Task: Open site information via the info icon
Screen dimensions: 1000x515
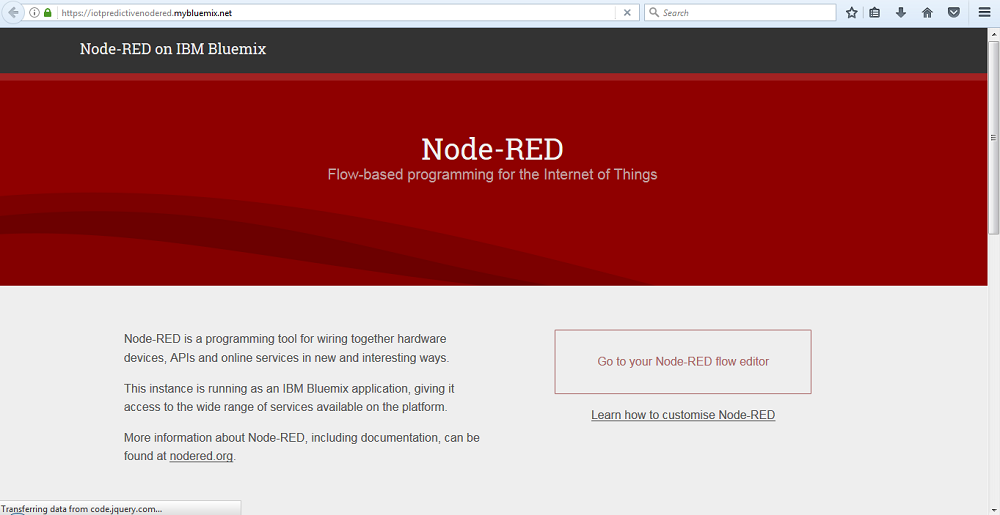Action: pyautogui.click(x=34, y=13)
